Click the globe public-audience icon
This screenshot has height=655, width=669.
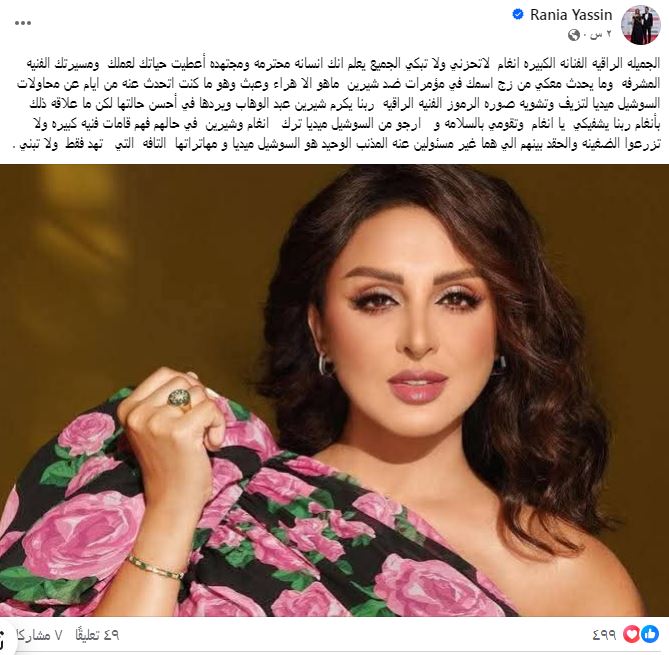[574, 35]
